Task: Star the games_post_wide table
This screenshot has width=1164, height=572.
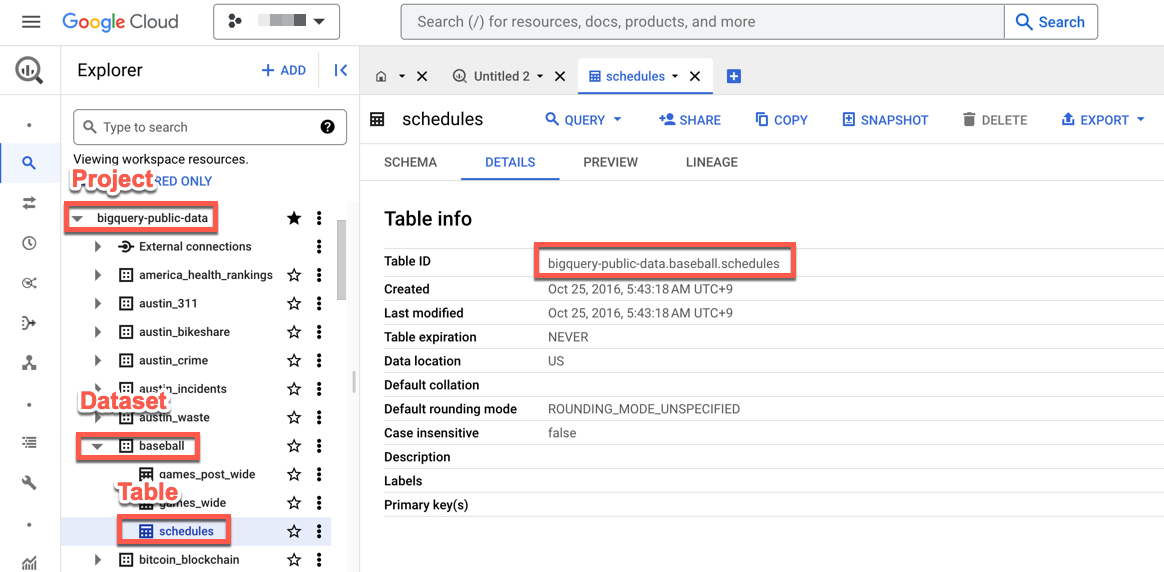Action: pyautogui.click(x=295, y=474)
